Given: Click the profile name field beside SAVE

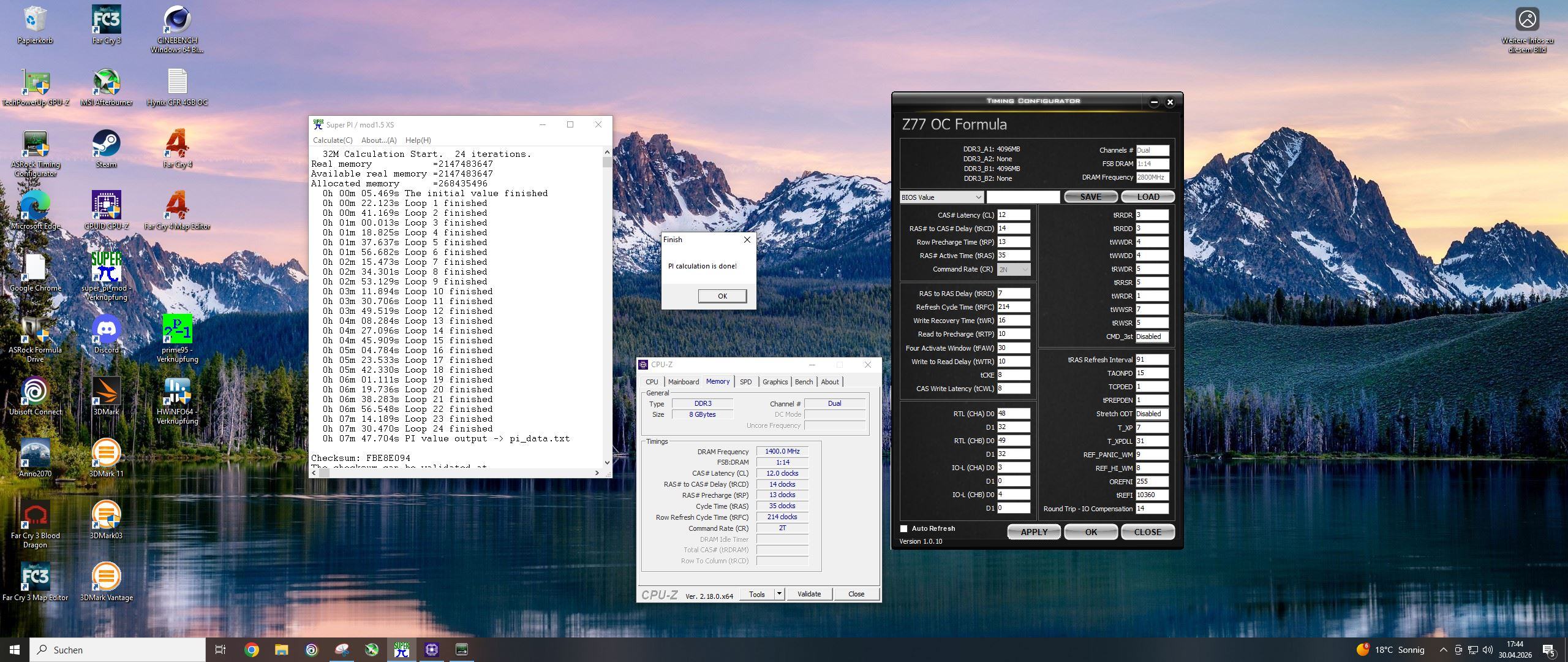Looking at the screenshot, I should pos(1023,197).
